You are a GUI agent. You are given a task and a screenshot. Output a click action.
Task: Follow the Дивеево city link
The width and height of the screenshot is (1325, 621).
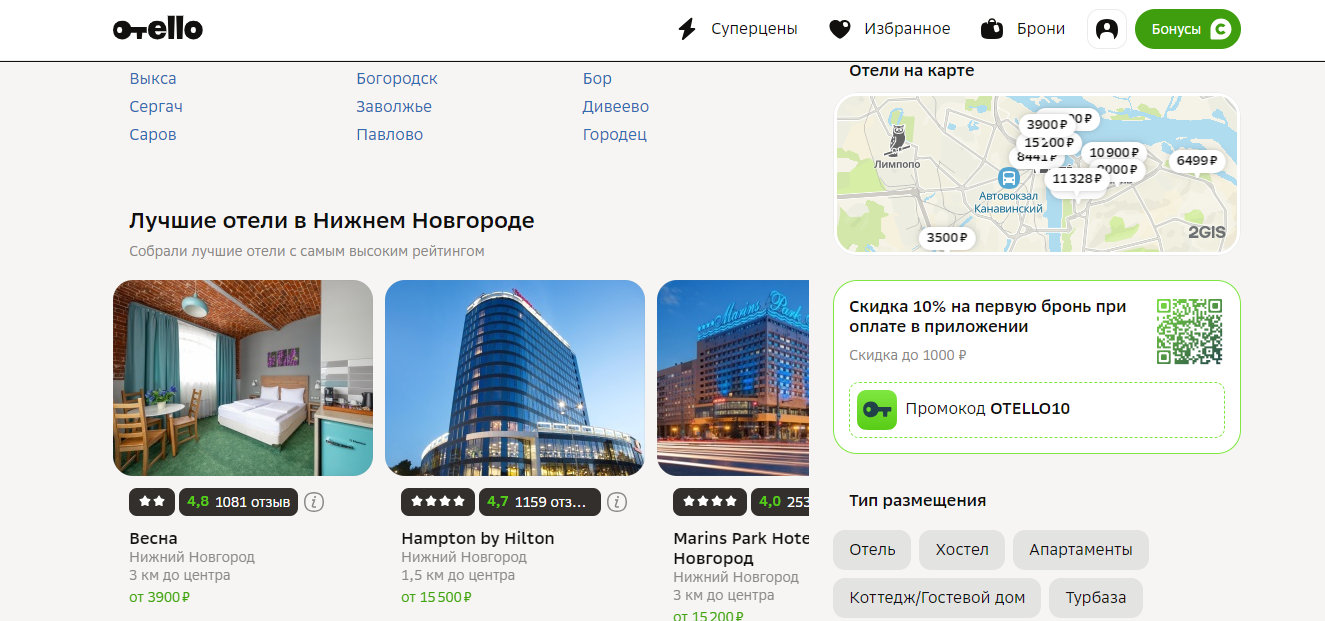[616, 107]
